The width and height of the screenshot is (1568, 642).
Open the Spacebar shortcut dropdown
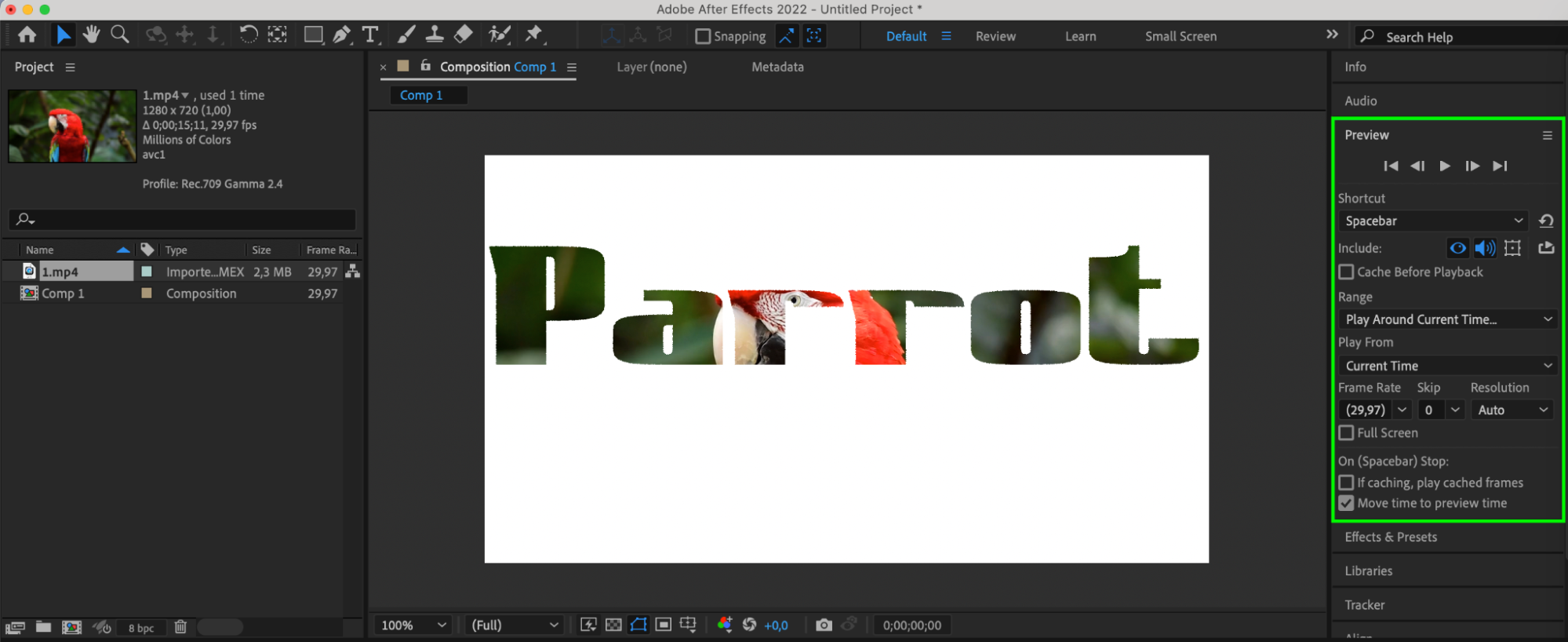(x=1432, y=221)
